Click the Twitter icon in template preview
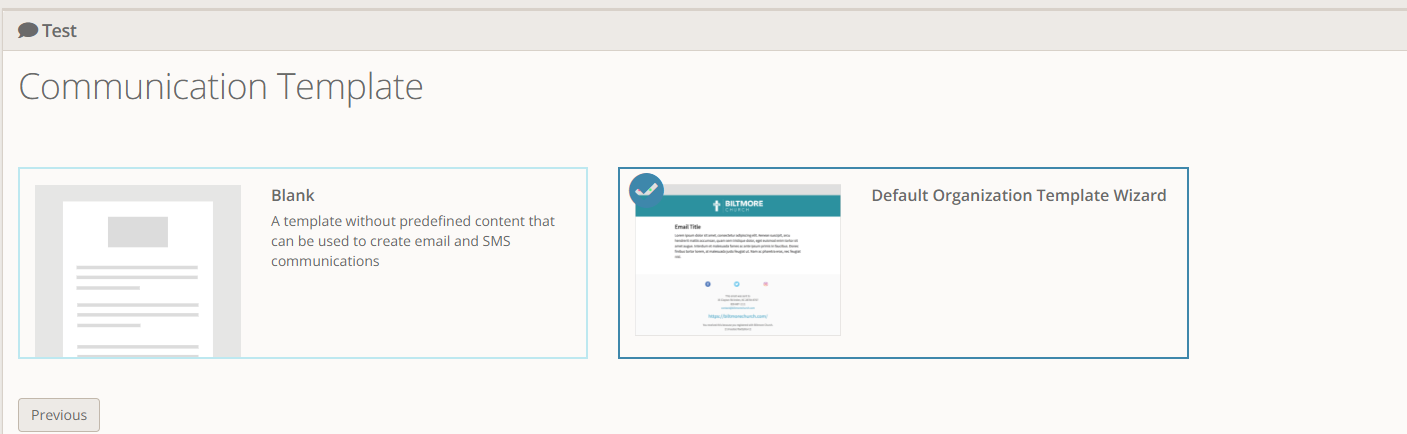This screenshot has width=1407, height=434. (737, 284)
